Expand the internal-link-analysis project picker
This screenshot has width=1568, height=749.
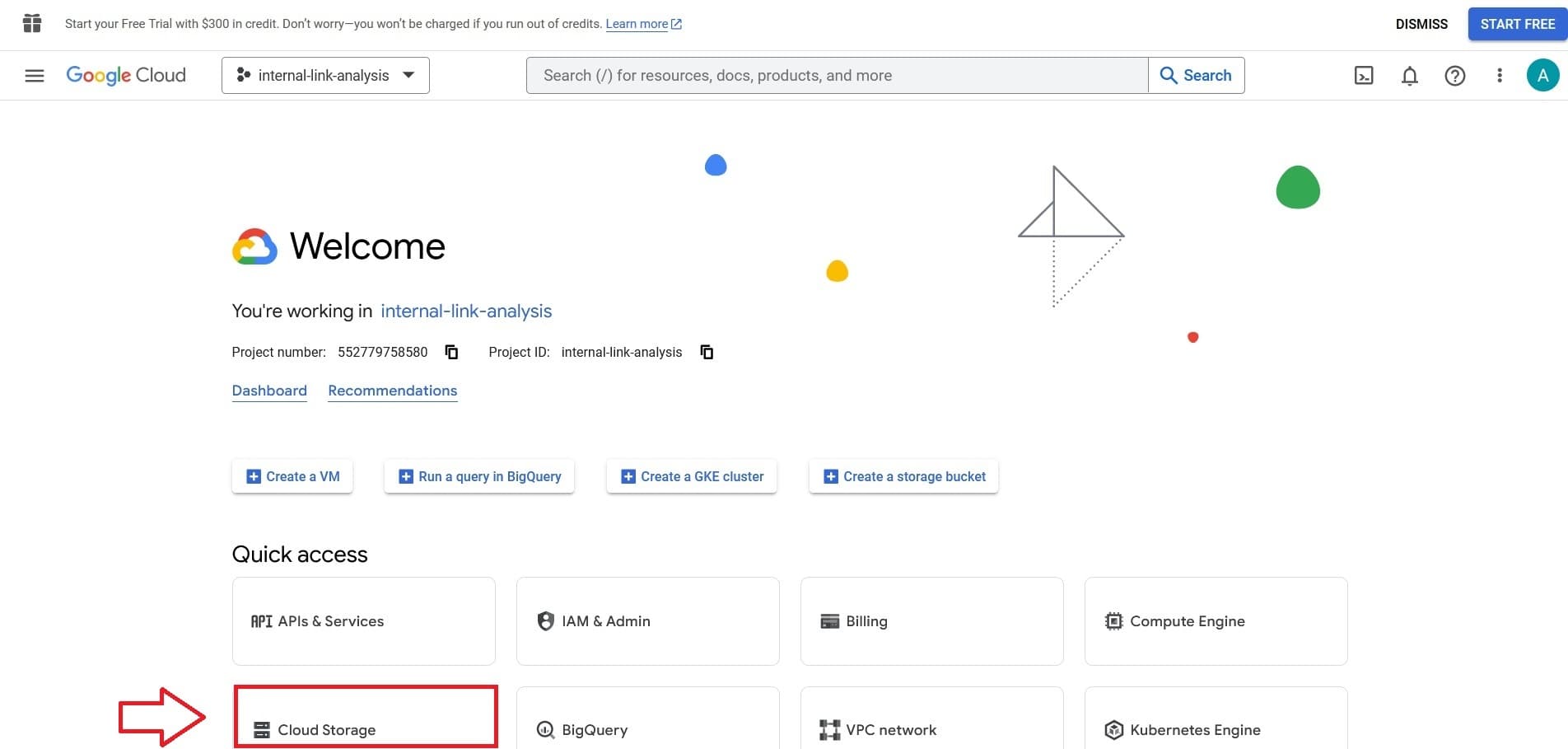325,76
